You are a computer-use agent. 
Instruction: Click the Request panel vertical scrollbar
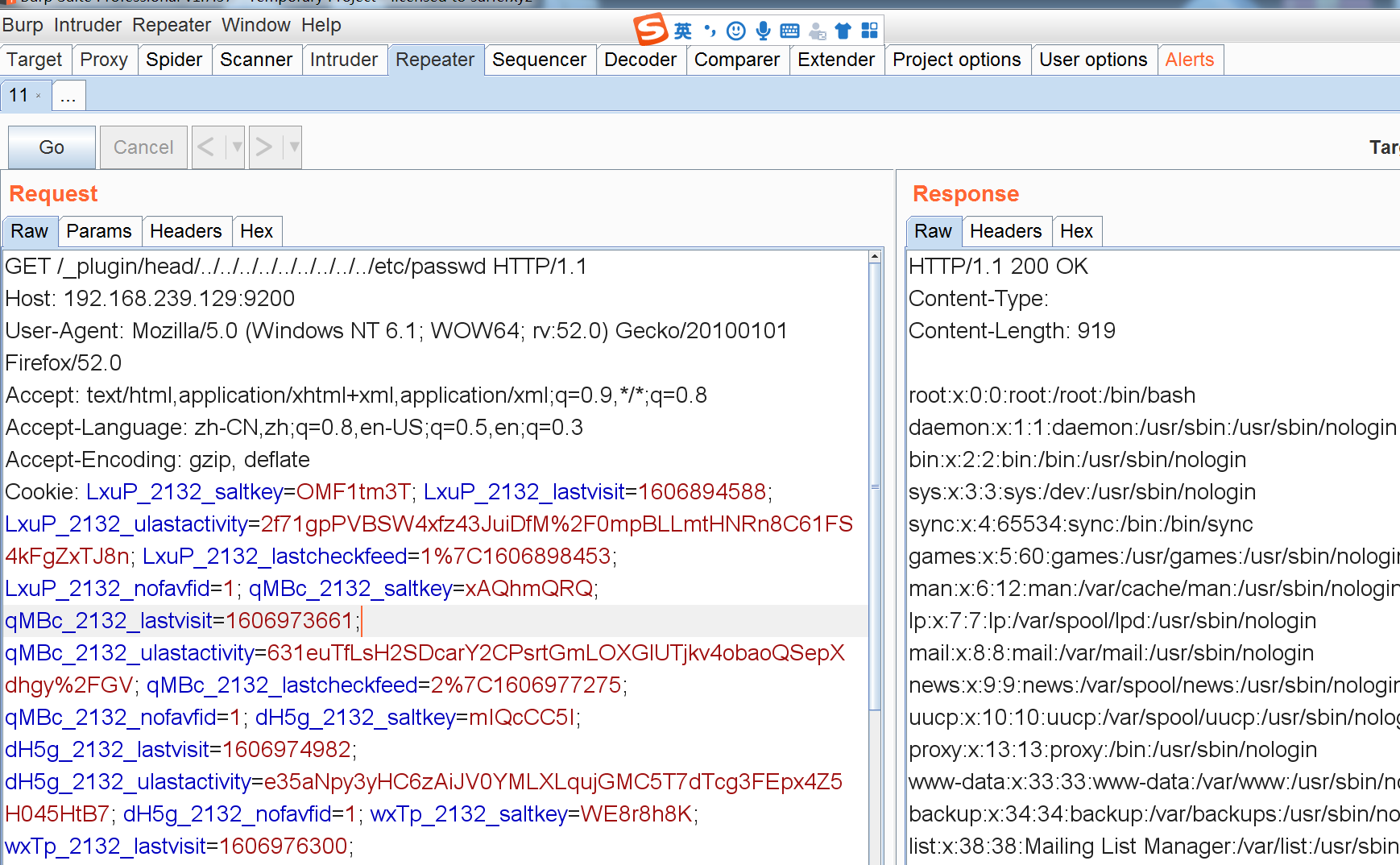point(875,499)
